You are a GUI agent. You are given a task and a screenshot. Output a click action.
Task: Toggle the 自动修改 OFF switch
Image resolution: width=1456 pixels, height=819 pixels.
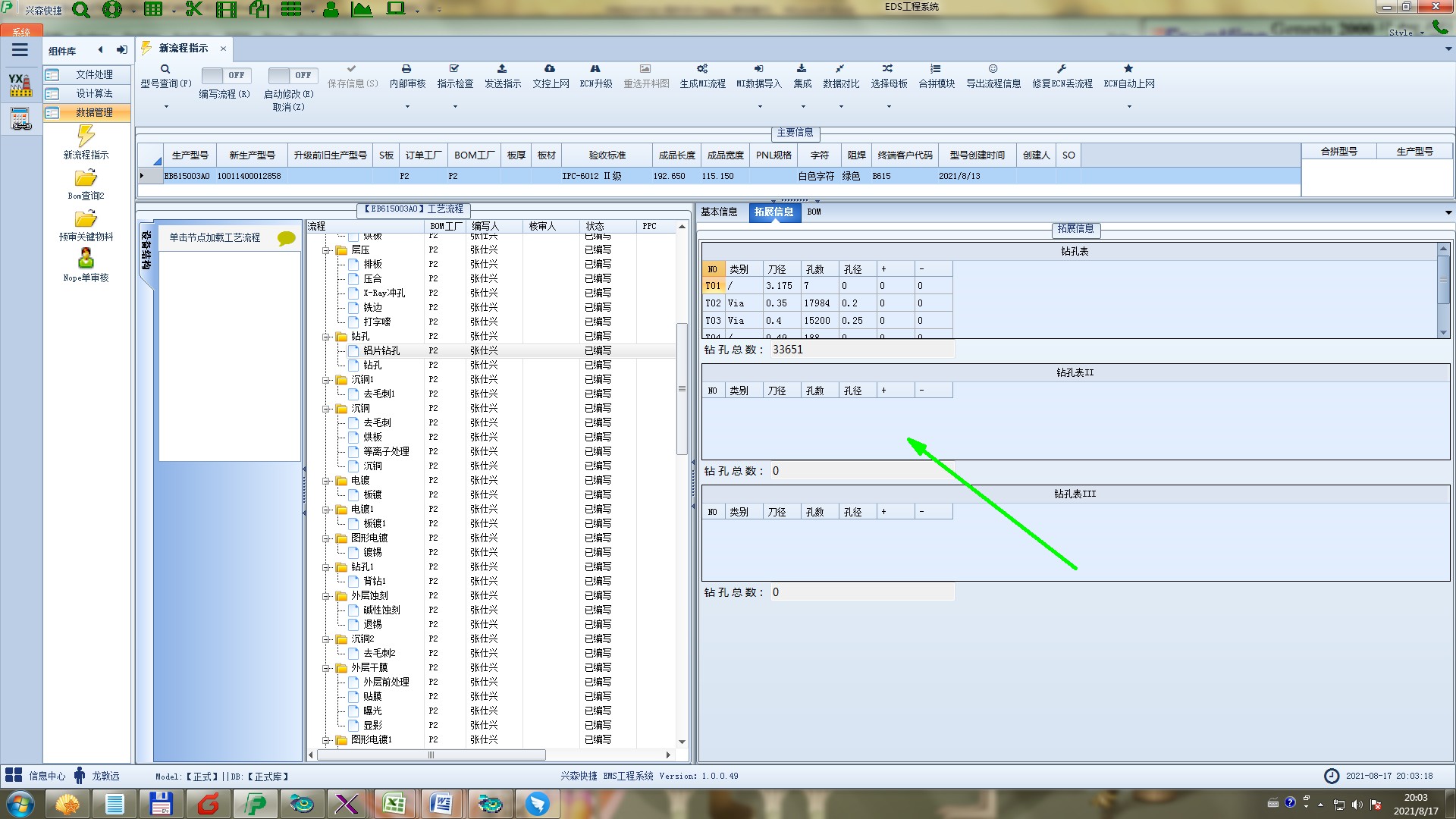pos(291,75)
